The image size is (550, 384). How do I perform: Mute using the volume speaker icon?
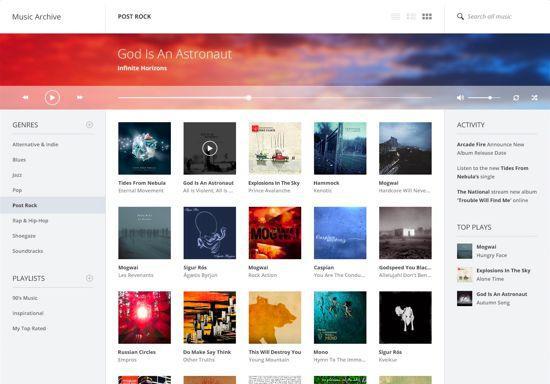tap(460, 98)
